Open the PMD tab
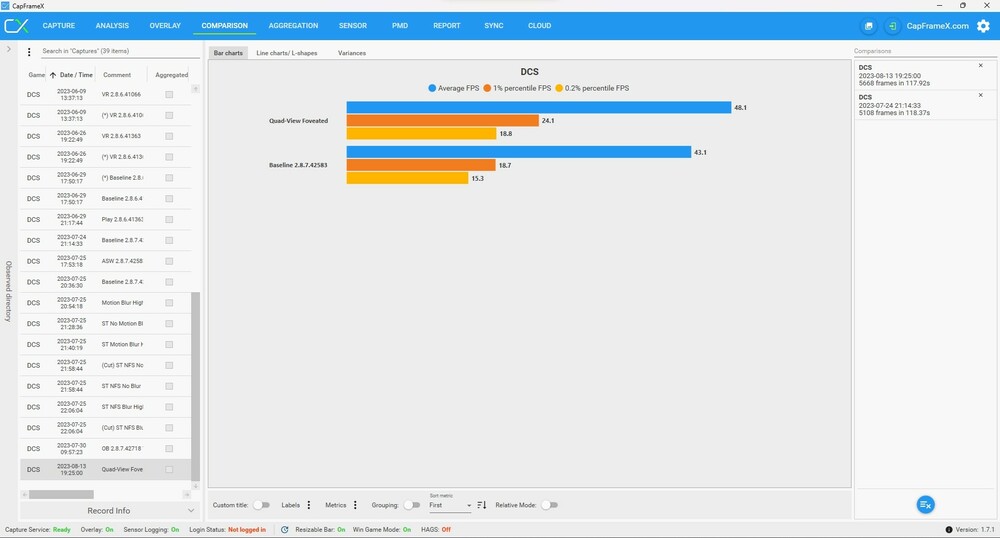Screen dimensions: 1000x538 click(x=400, y=26)
